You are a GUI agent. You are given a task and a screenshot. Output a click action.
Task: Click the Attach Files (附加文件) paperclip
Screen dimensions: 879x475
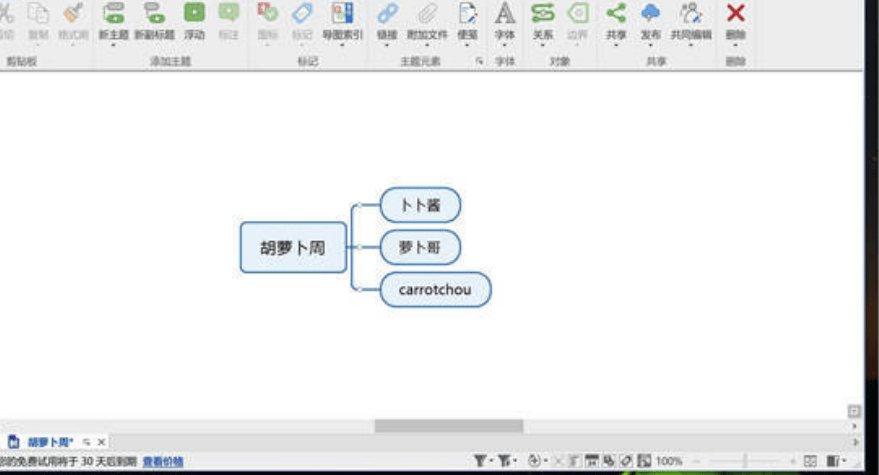pos(427,12)
